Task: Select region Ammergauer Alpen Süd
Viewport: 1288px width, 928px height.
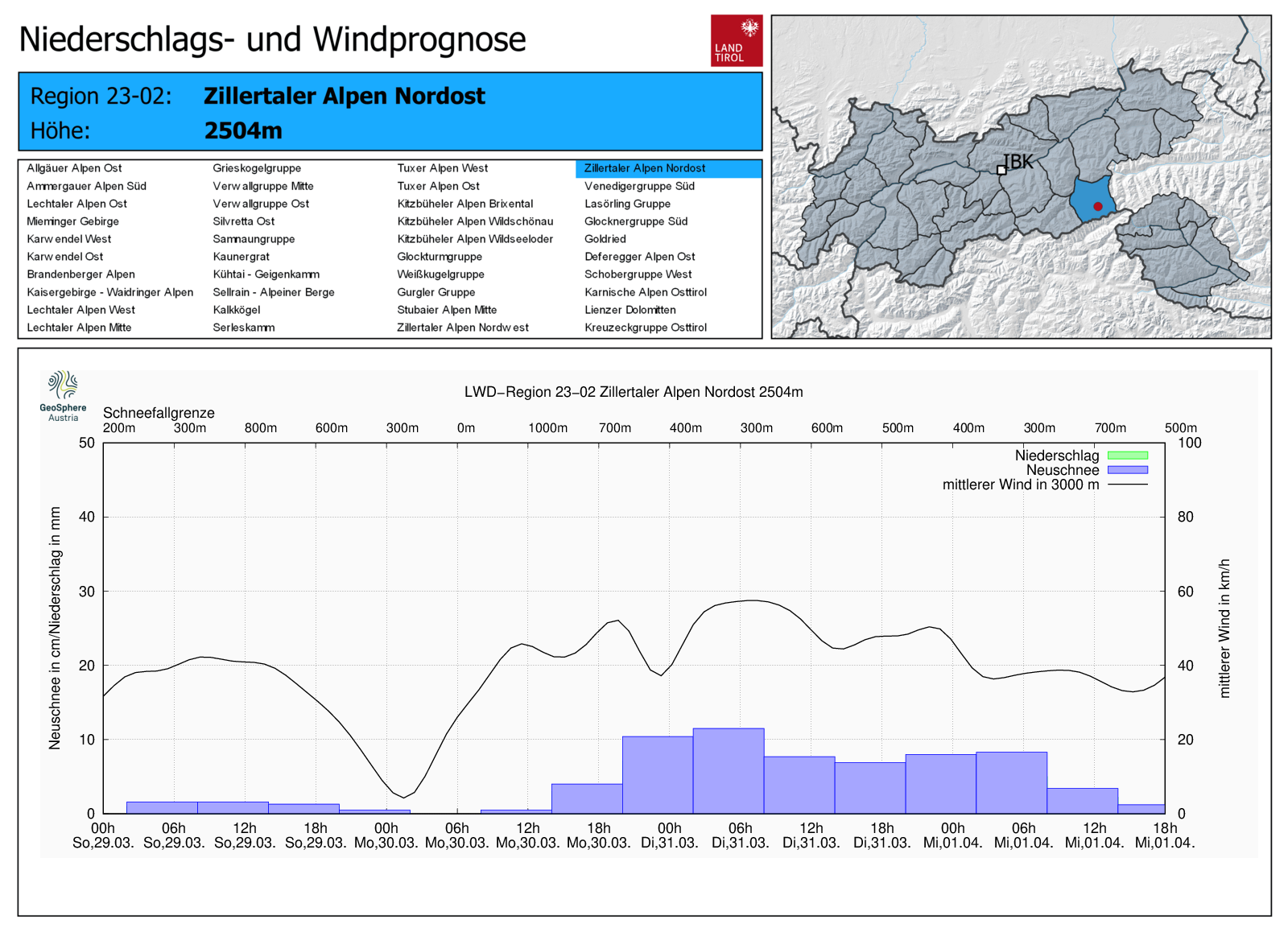Action: (x=86, y=186)
